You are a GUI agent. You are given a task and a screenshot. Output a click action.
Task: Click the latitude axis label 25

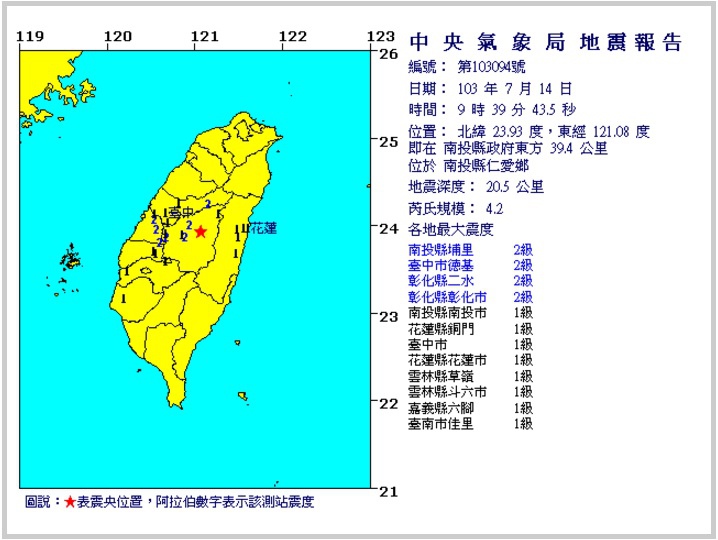pyautogui.click(x=389, y=142)
